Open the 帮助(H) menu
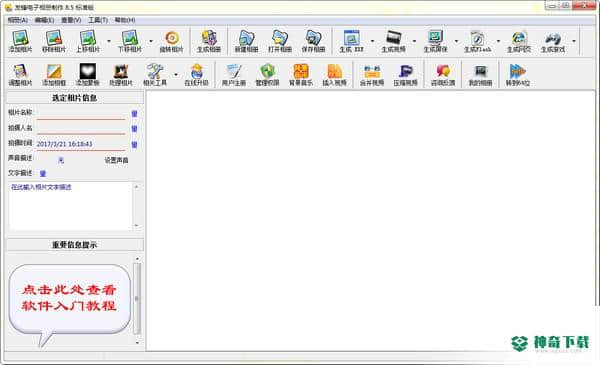 tap(125, 20)
